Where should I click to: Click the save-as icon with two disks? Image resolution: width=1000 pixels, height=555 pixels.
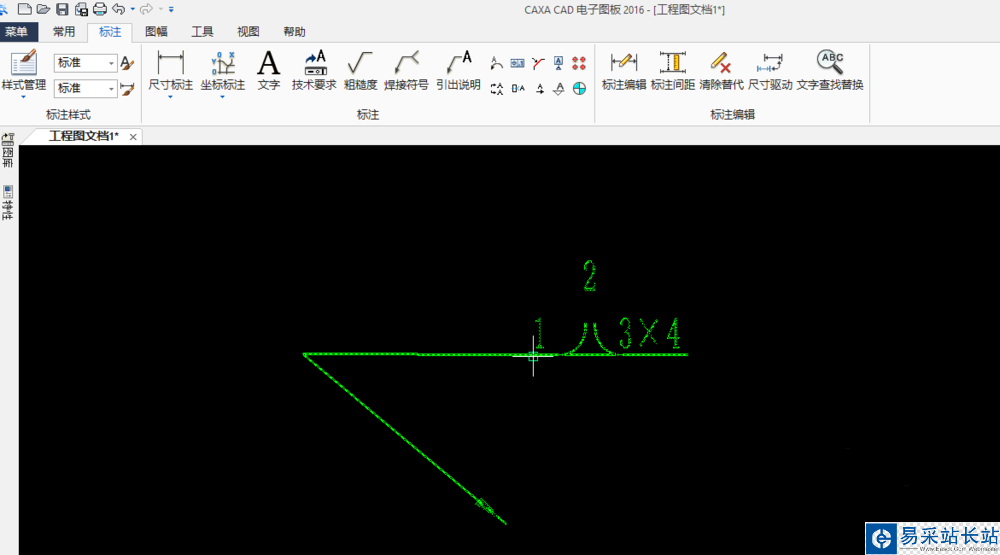click(x=81, y=9)
